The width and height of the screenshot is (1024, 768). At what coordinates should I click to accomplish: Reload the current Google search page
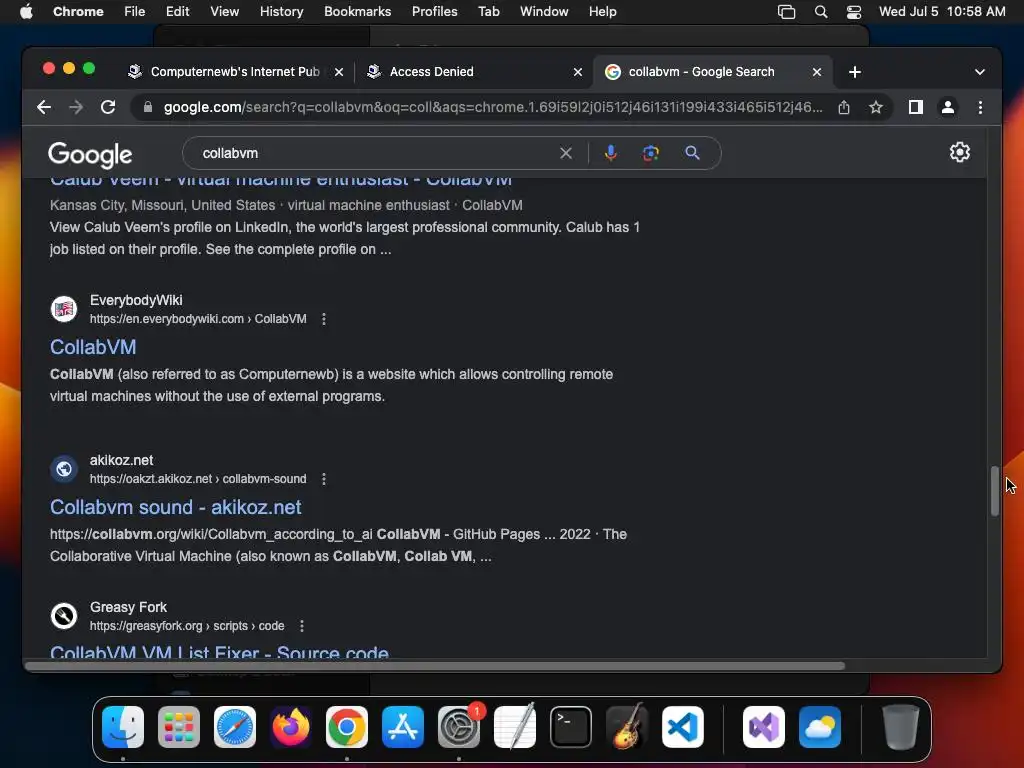click(x=108, y=107)
